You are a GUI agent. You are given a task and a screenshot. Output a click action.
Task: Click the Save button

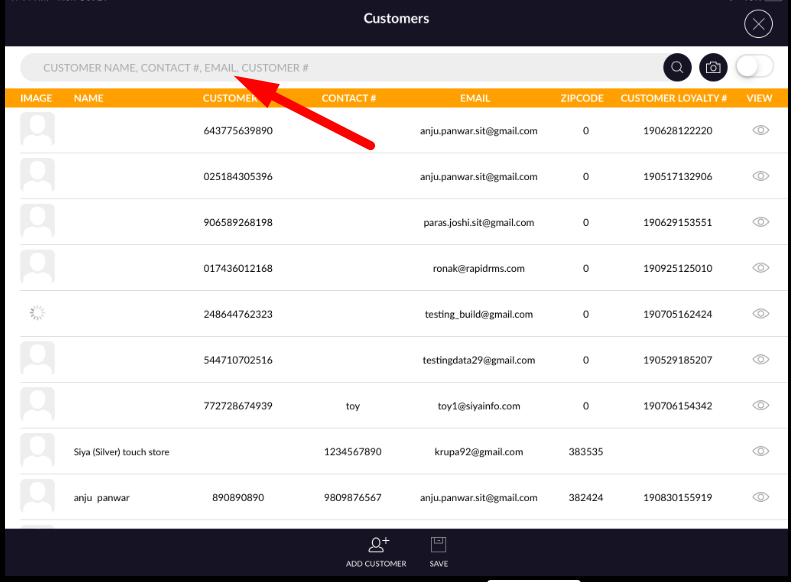(x=438, y=551)
